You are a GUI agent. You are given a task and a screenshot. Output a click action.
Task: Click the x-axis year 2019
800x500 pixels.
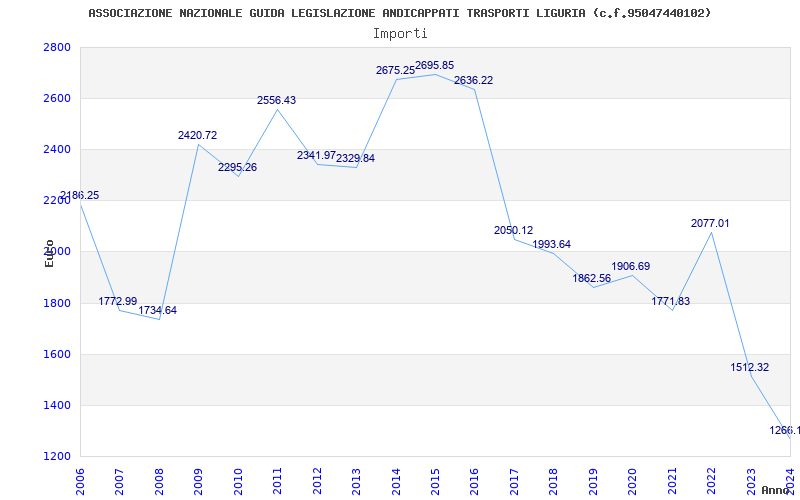click(593, 482)
